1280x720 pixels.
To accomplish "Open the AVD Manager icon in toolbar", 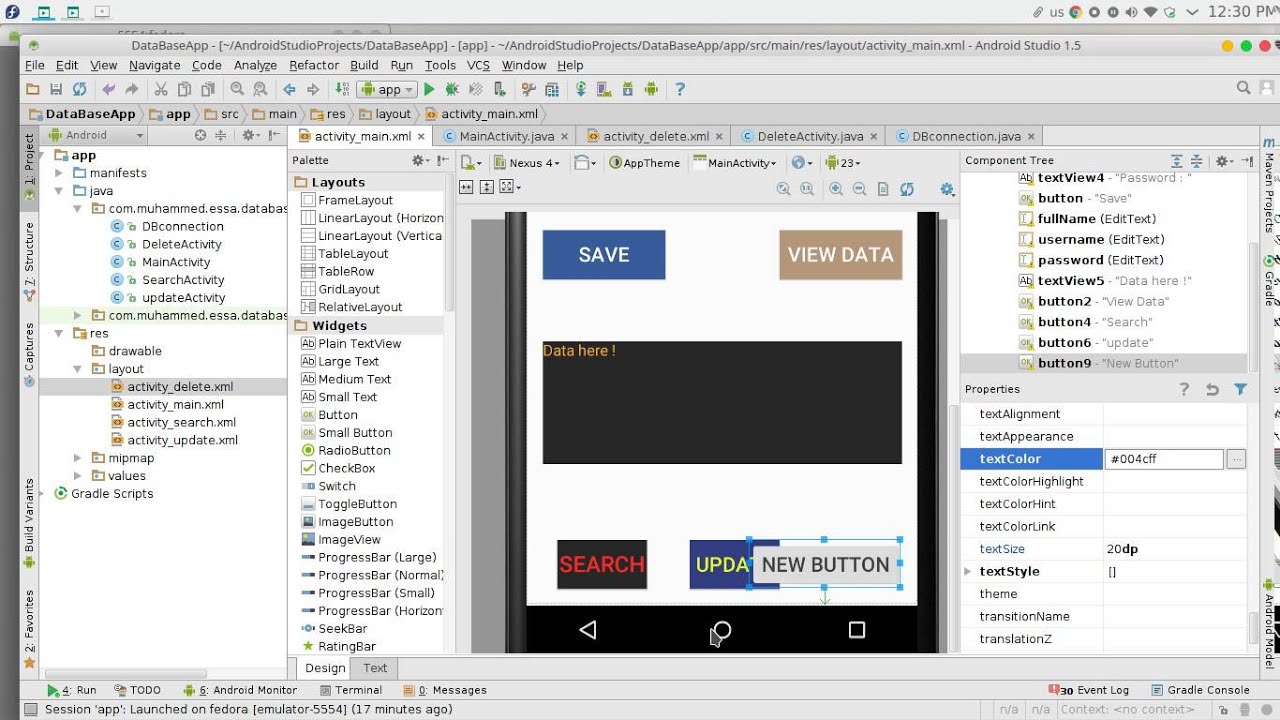I will (x=606, y=89).
